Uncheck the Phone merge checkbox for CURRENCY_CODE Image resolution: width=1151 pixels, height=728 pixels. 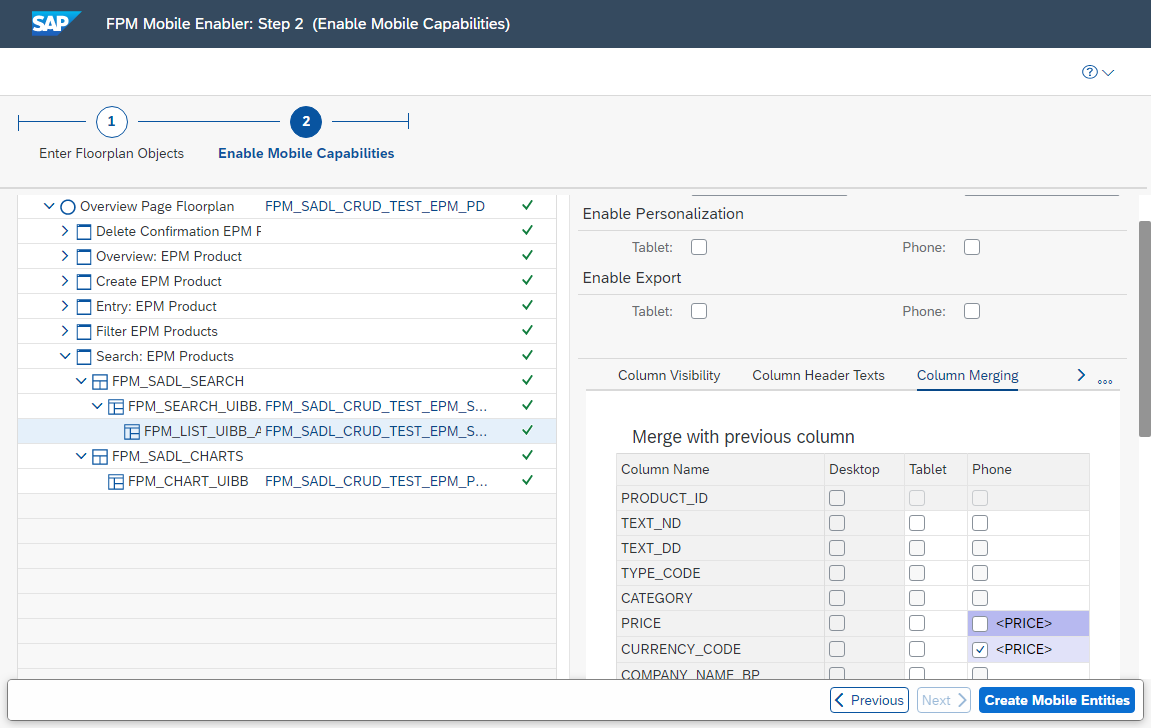pyautogui.click(x=979, y=648)
